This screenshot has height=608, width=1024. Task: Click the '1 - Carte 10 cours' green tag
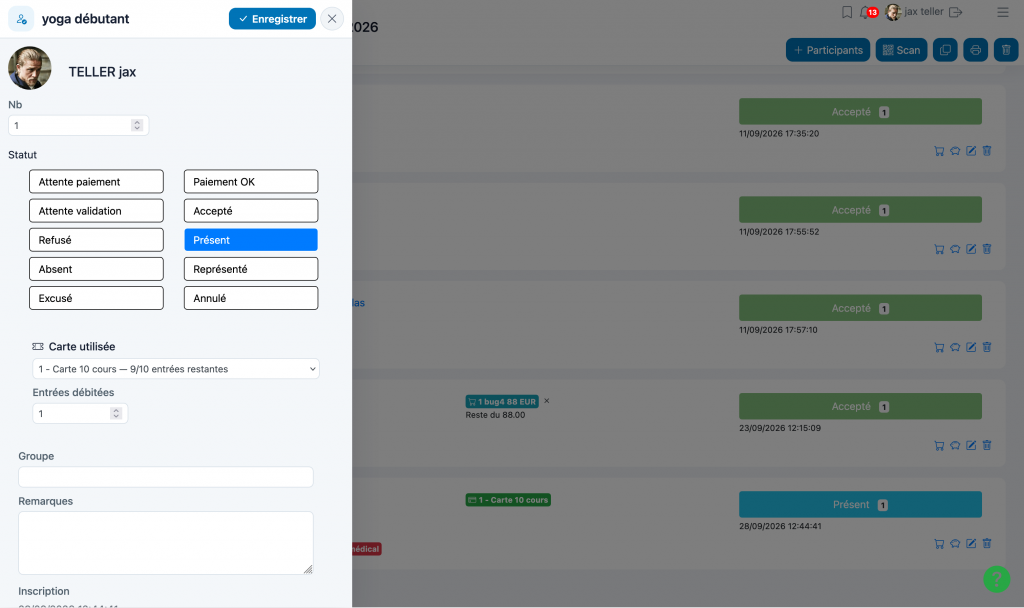[508, 500]
